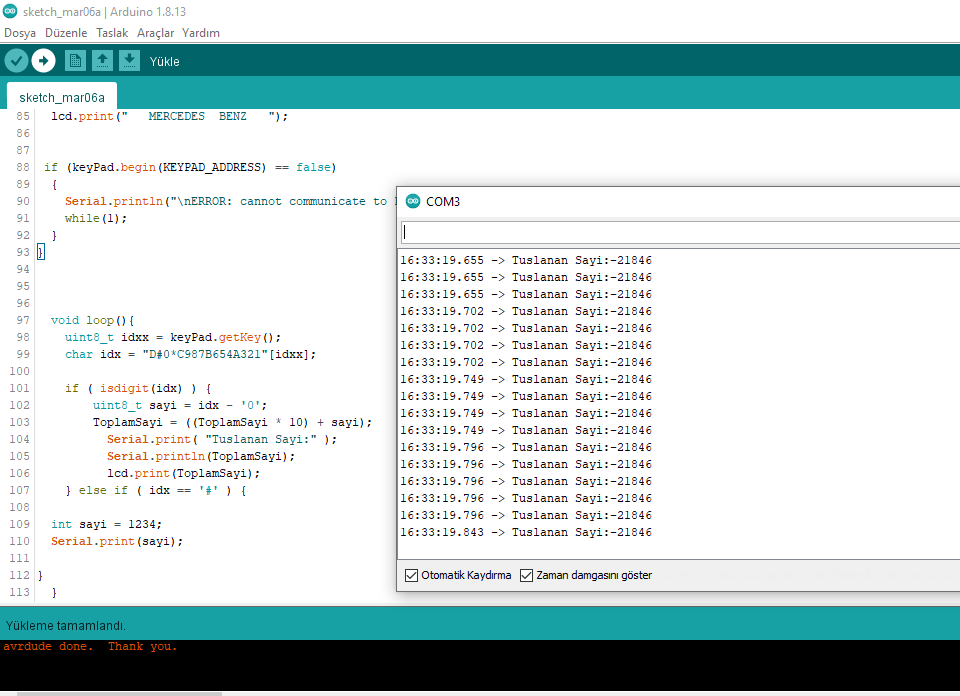Open the Dosya menu
The image size is (960, 696).
(20, 33)
